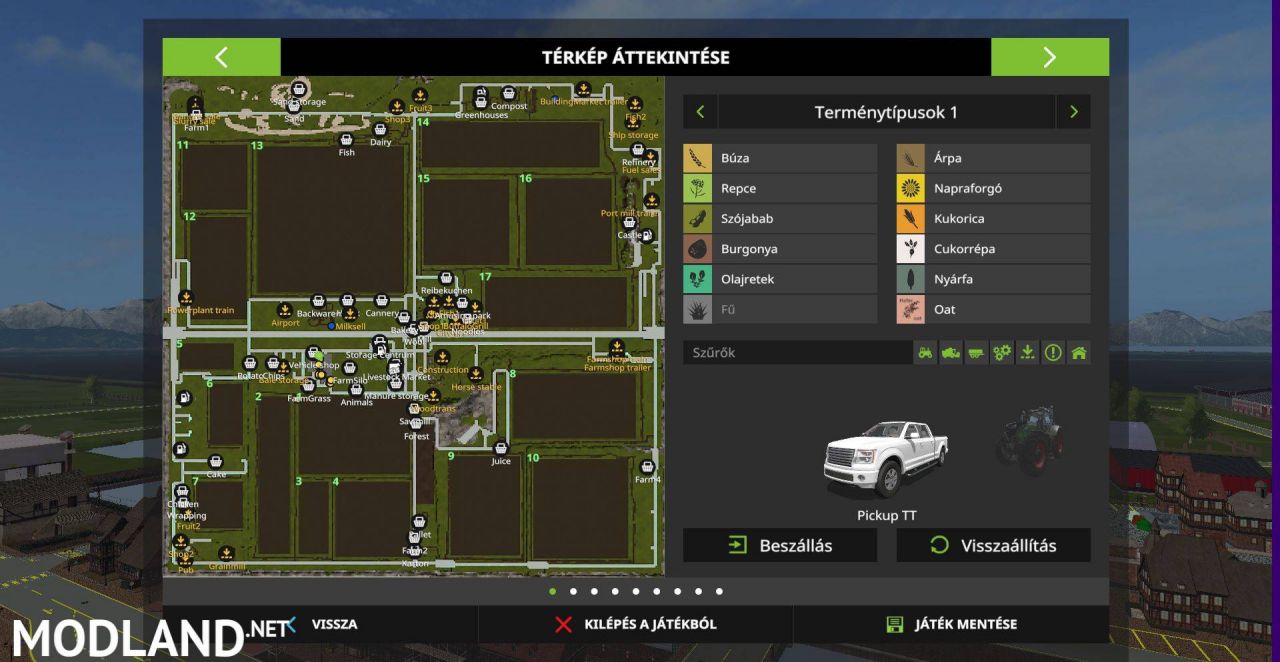This screenshot has width=1280, height=662.
Task: Click field number 17 on the map
Action: (486, 276)
